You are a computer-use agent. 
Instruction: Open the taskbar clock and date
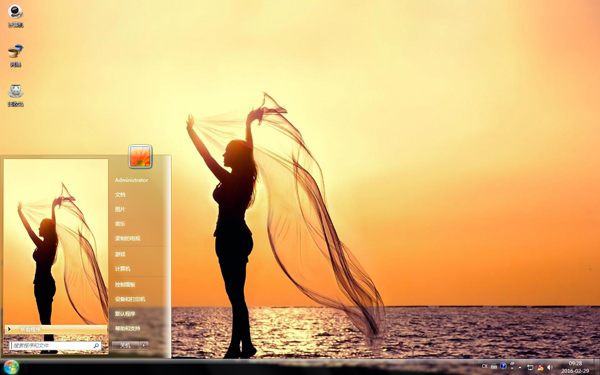pos(575,367)
